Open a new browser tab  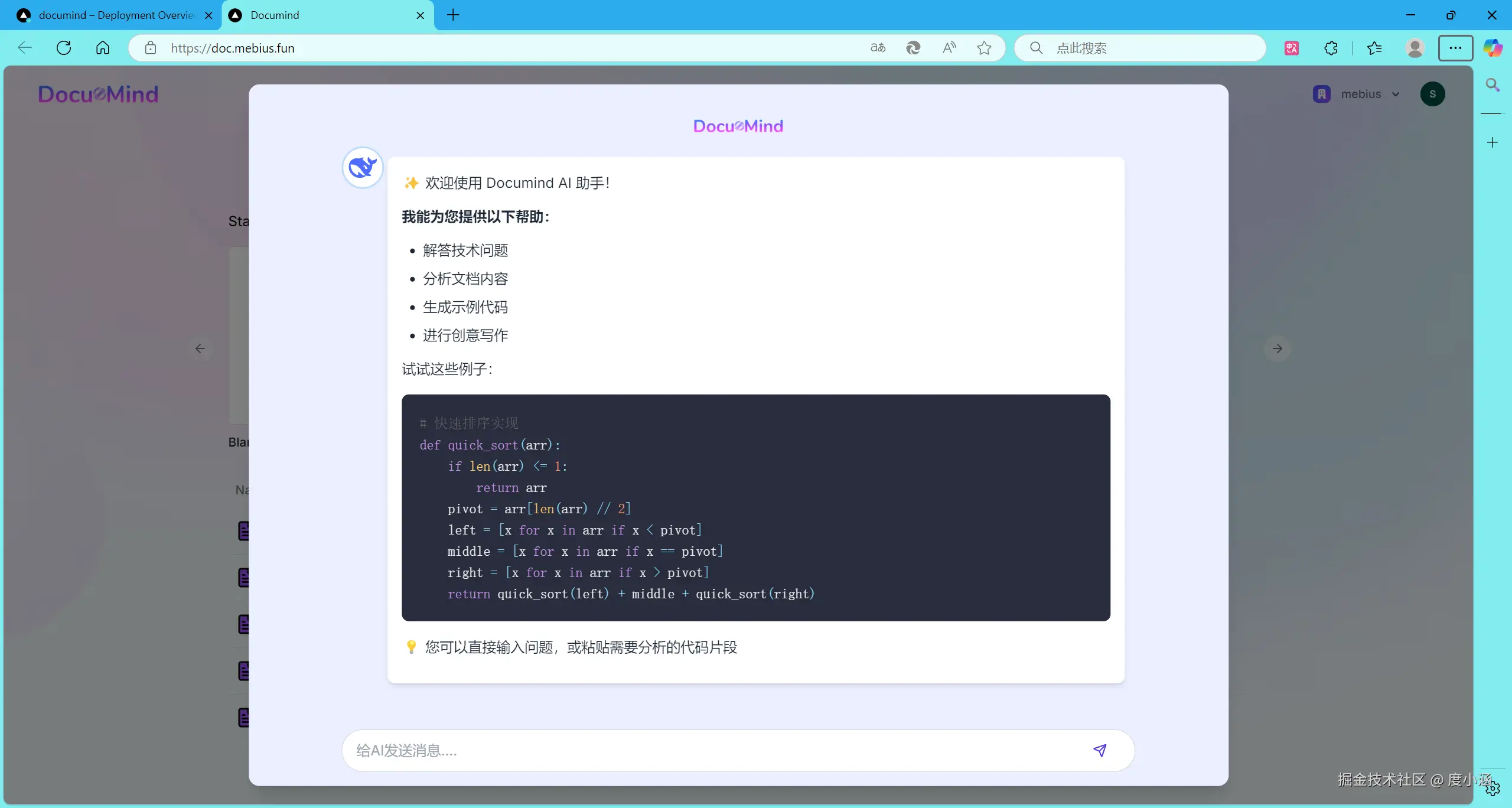pos(453,15)
